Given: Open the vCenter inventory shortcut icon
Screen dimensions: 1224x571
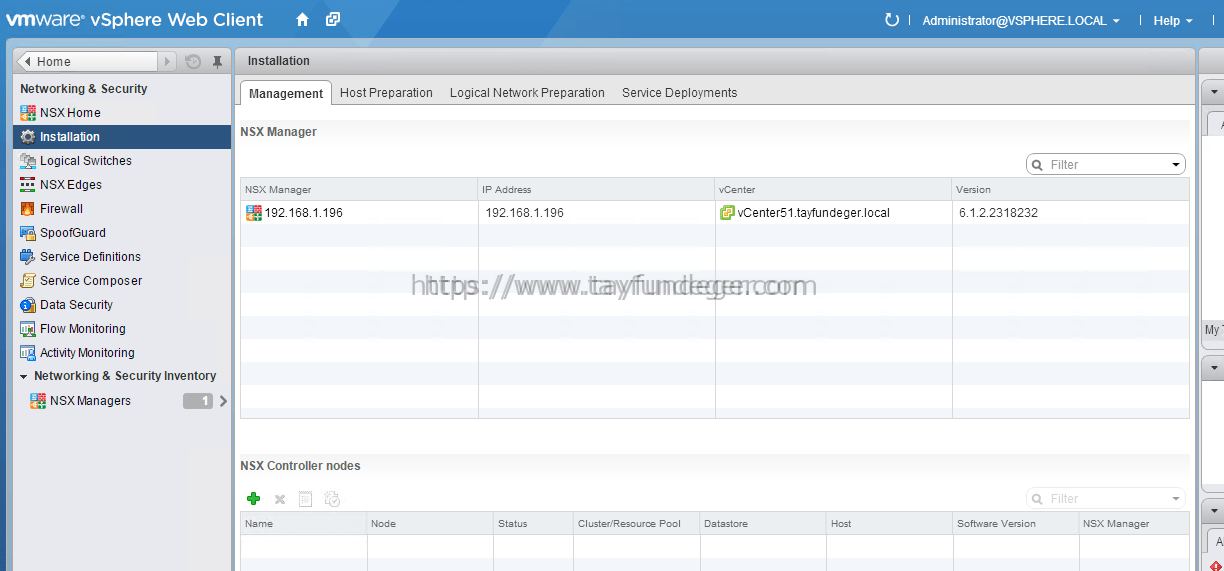Looking at the screenshot, I should (333, 19).
